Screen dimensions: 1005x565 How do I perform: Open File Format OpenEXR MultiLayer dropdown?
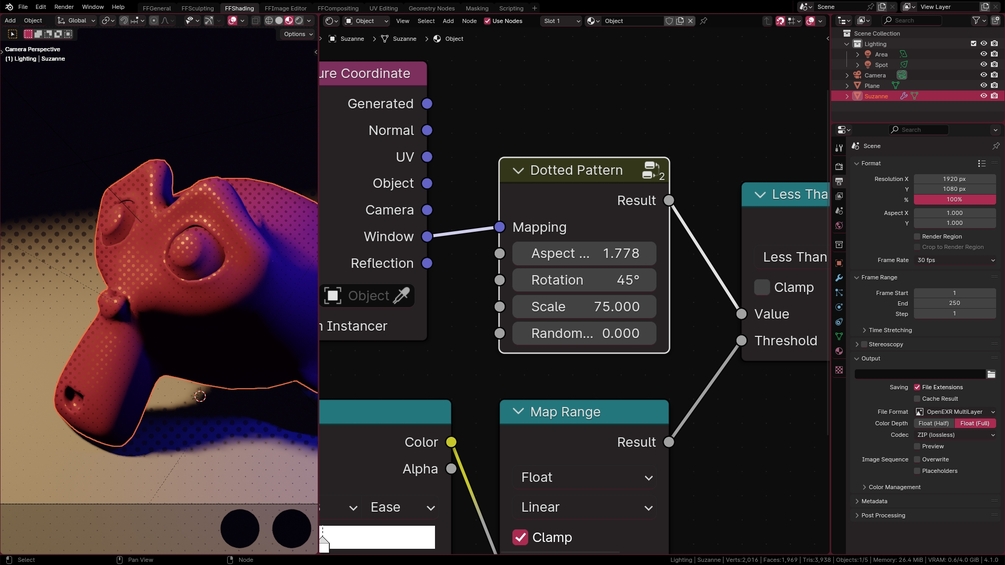(x=954, y=411)
